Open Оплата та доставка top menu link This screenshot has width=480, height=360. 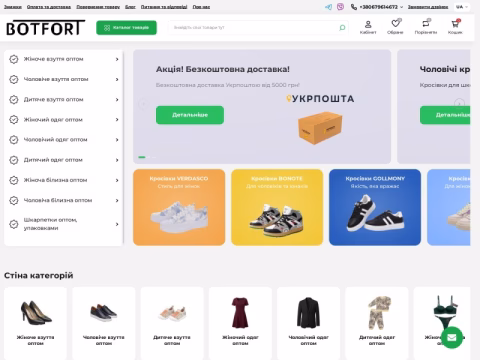click(49, 7)
